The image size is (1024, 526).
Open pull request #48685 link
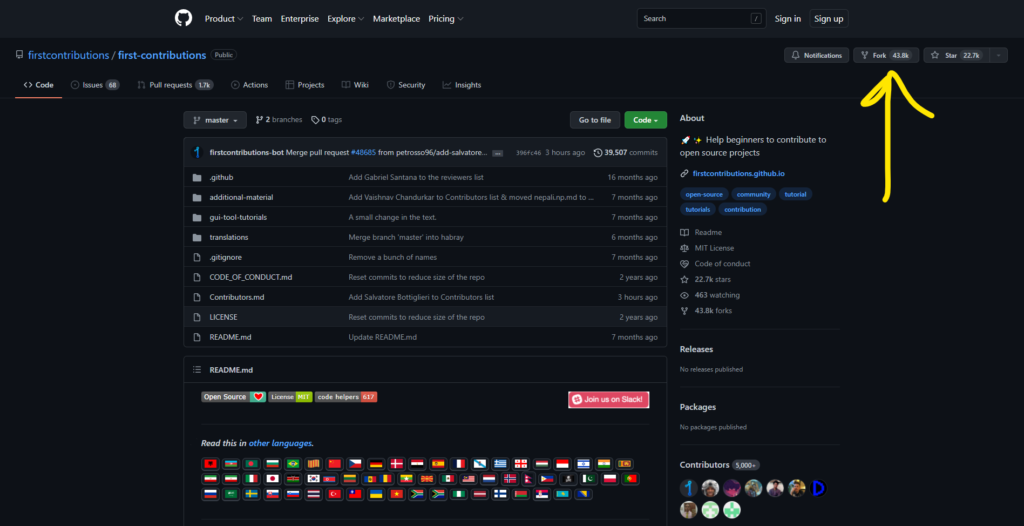(x=363, y=153)
